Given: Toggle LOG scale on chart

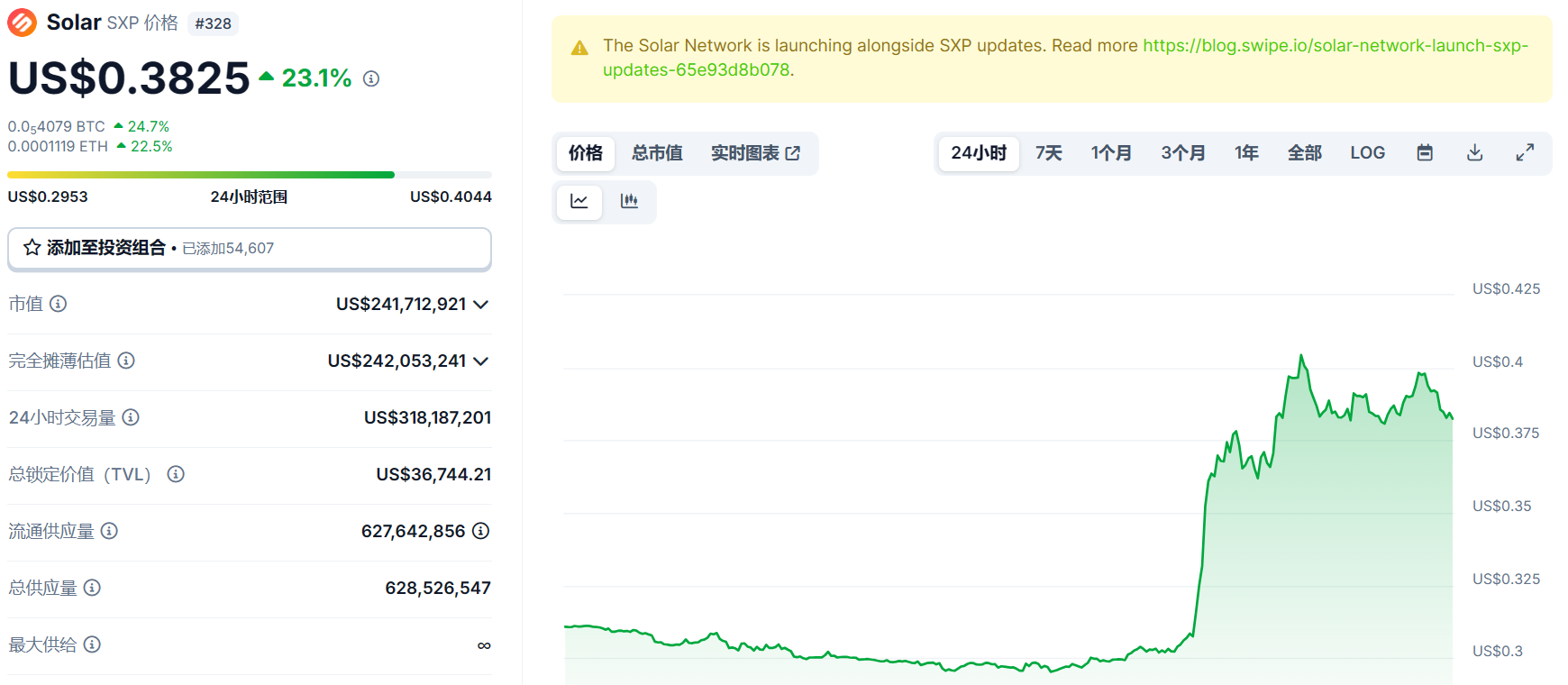Looking at the screenshot, I should pos(1368,153).
